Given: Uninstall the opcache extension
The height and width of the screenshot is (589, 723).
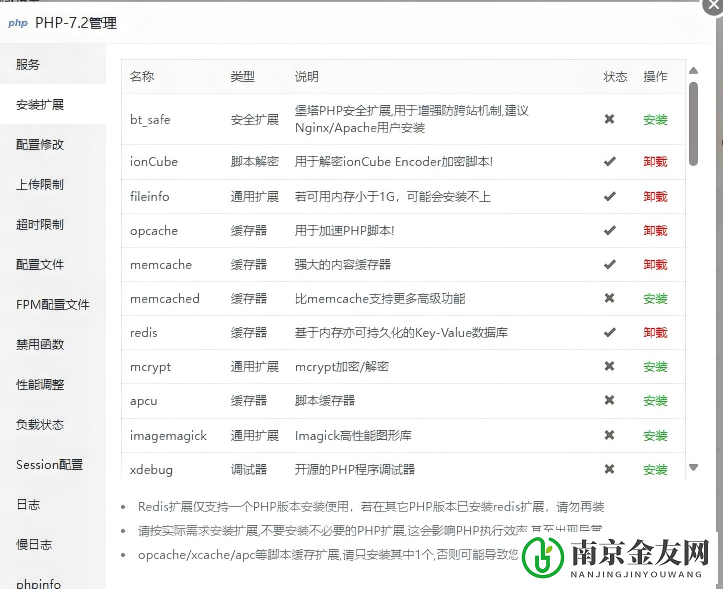Looking at the screenshot, I should pos(655,231).
